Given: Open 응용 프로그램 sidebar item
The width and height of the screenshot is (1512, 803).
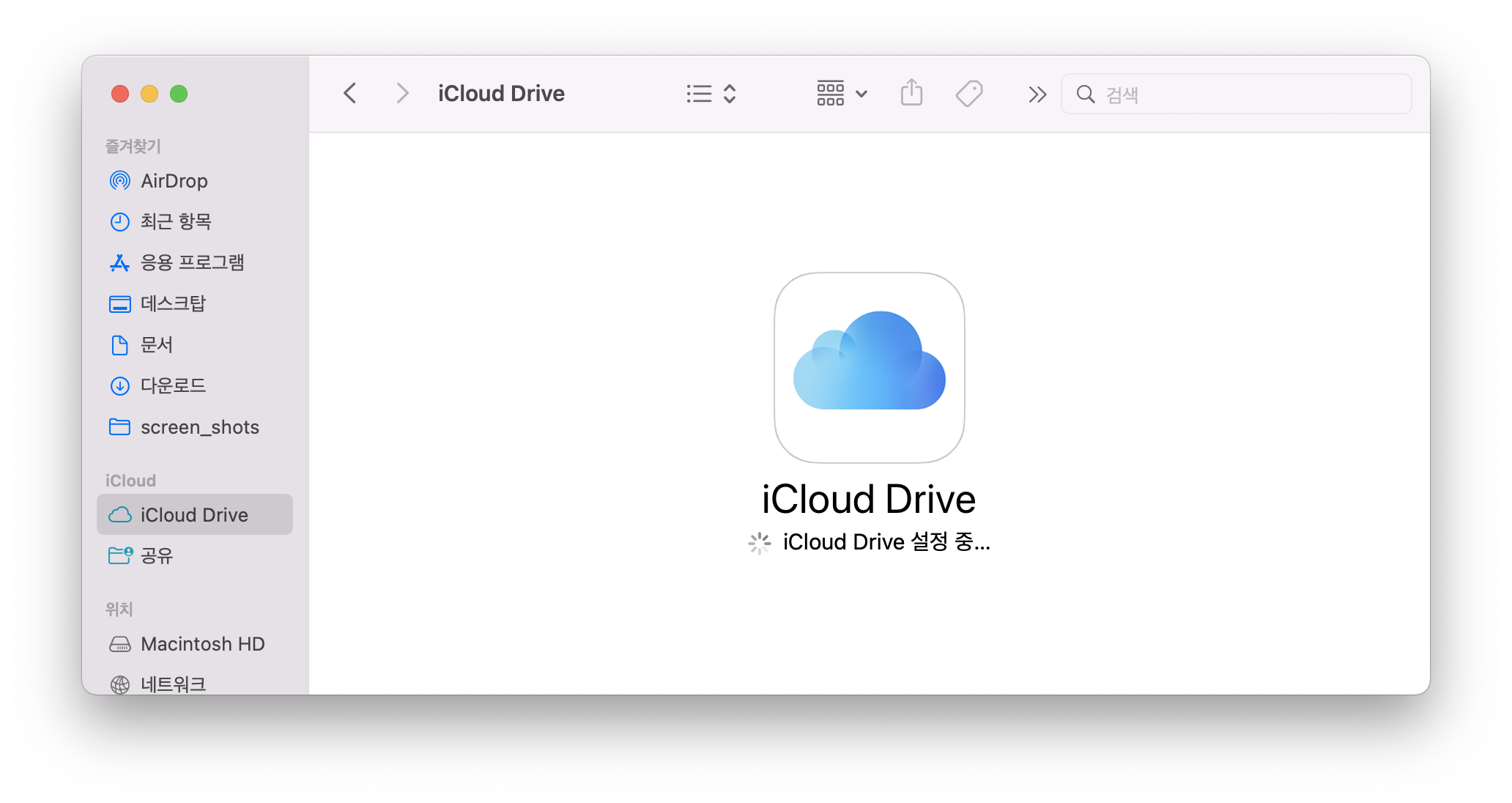Looking at the screenshot, I should coord(192,263).
